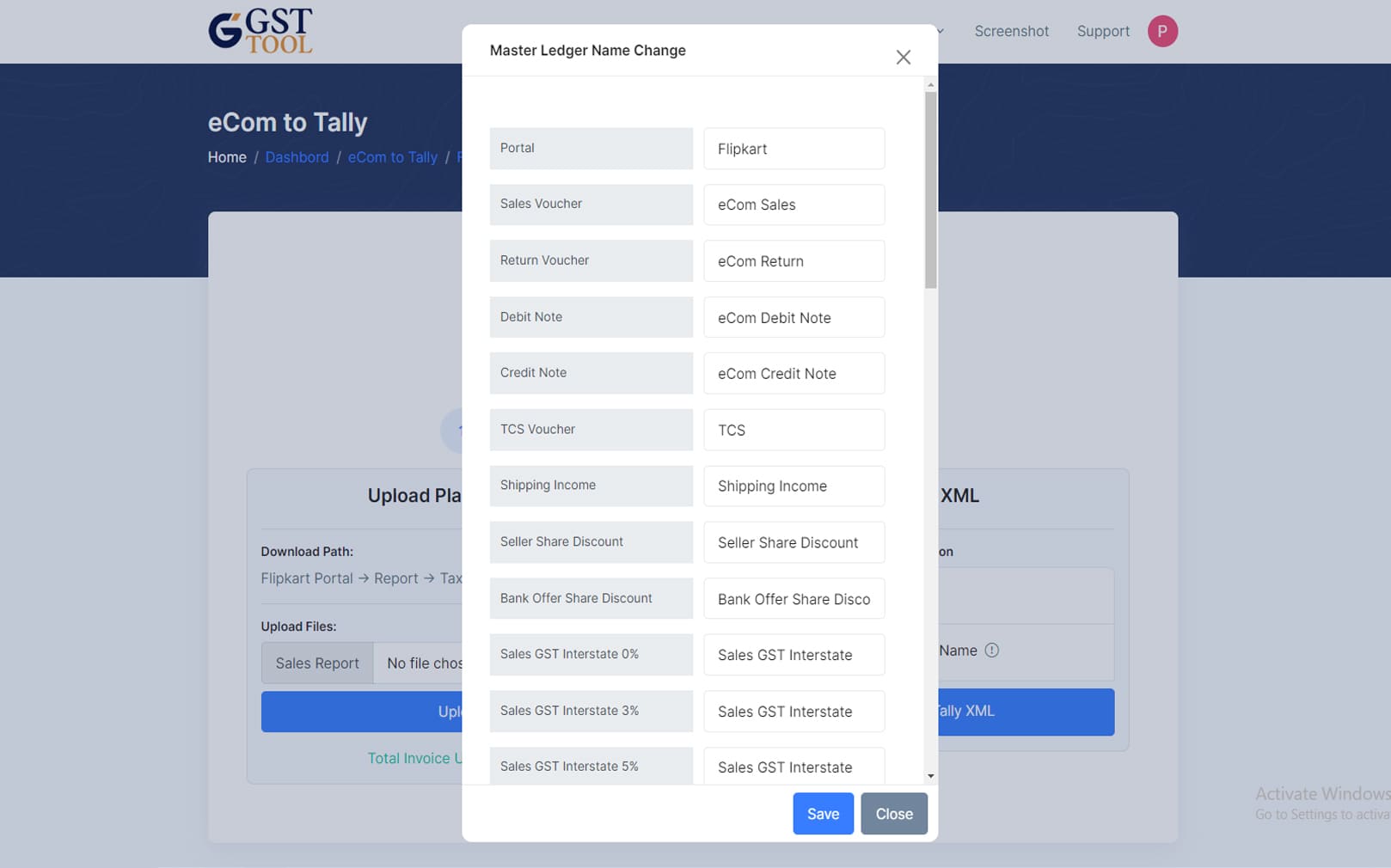Edit the TCS Voucher field
Screen dimensions: 1391x868
(x=794, y=430)
